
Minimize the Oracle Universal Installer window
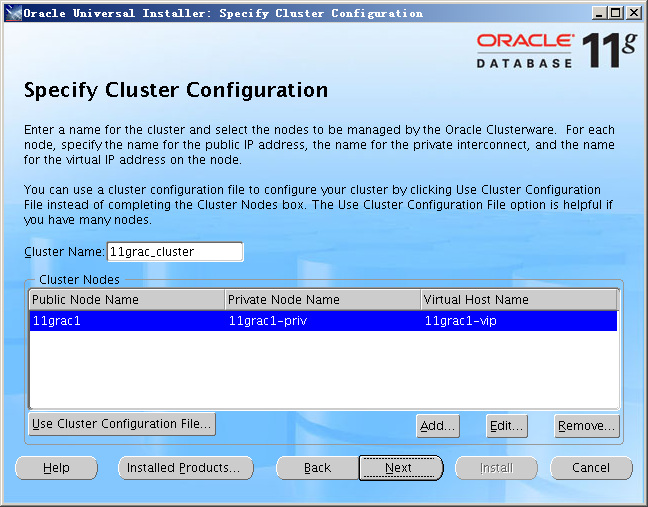(x=598, y=13)
